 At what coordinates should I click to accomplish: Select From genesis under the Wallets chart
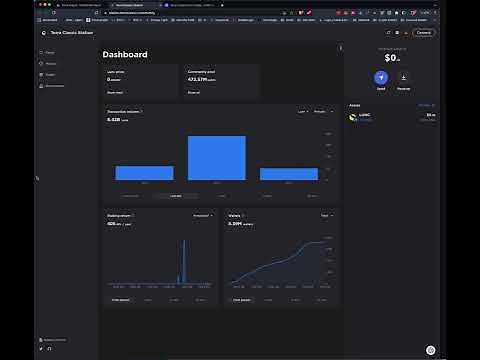[x=242, y=300]
